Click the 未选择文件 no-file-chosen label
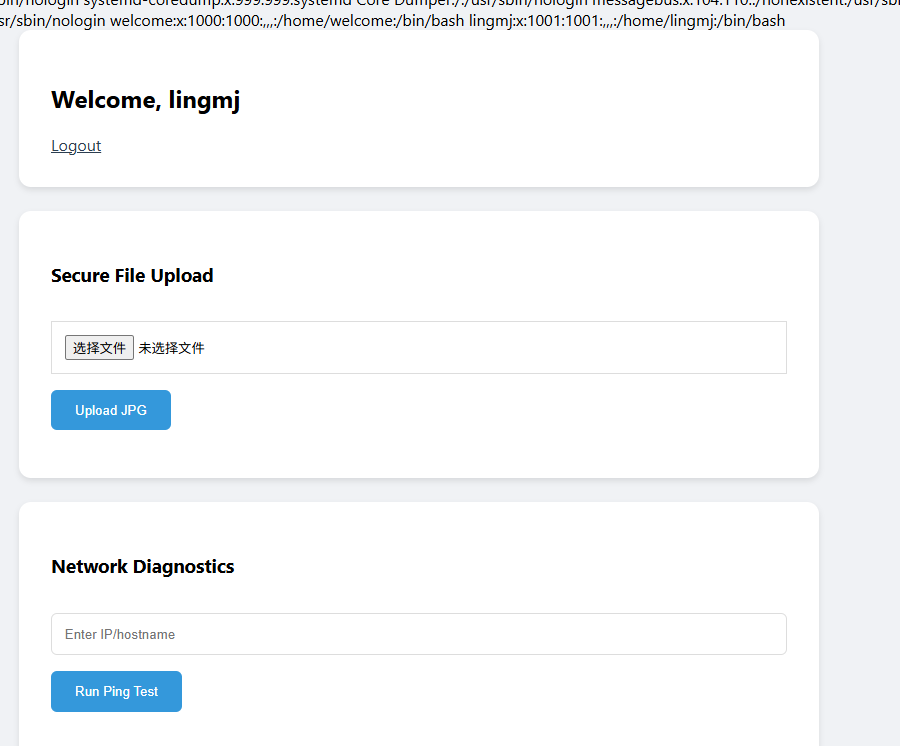This screenshot has height=746, width=900. point(171,348)
